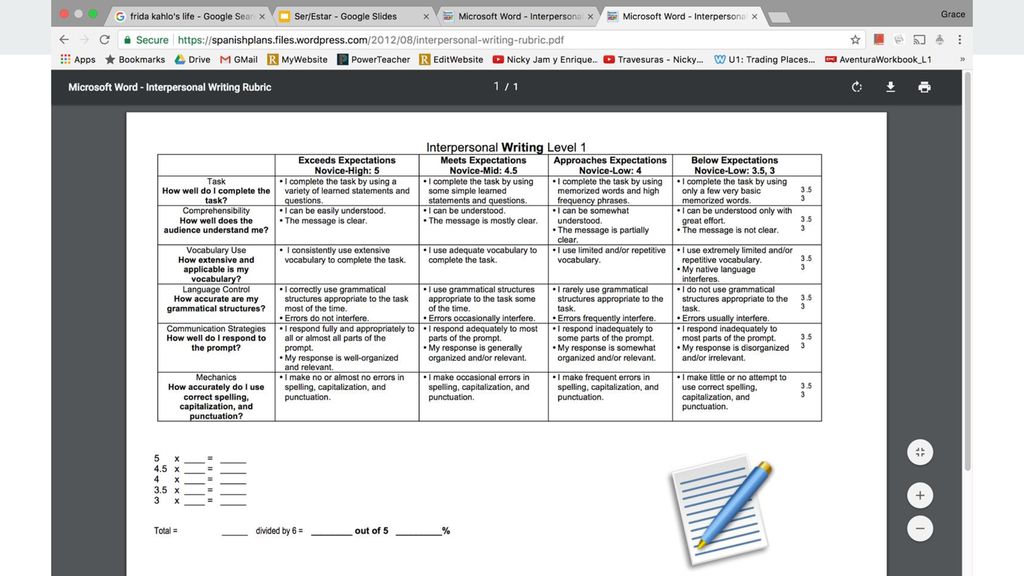The image size is (1024, 576).
Task: Click the Secure lock indicator
Action: tap(146, 40)
